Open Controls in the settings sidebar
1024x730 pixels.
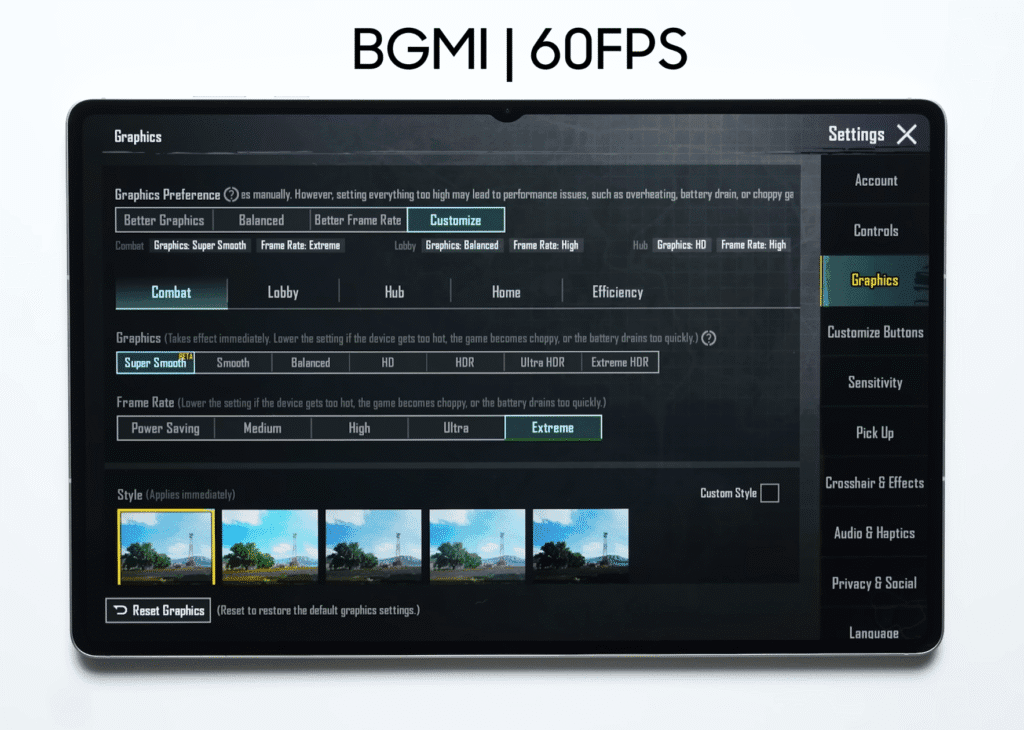pos(875,231)
